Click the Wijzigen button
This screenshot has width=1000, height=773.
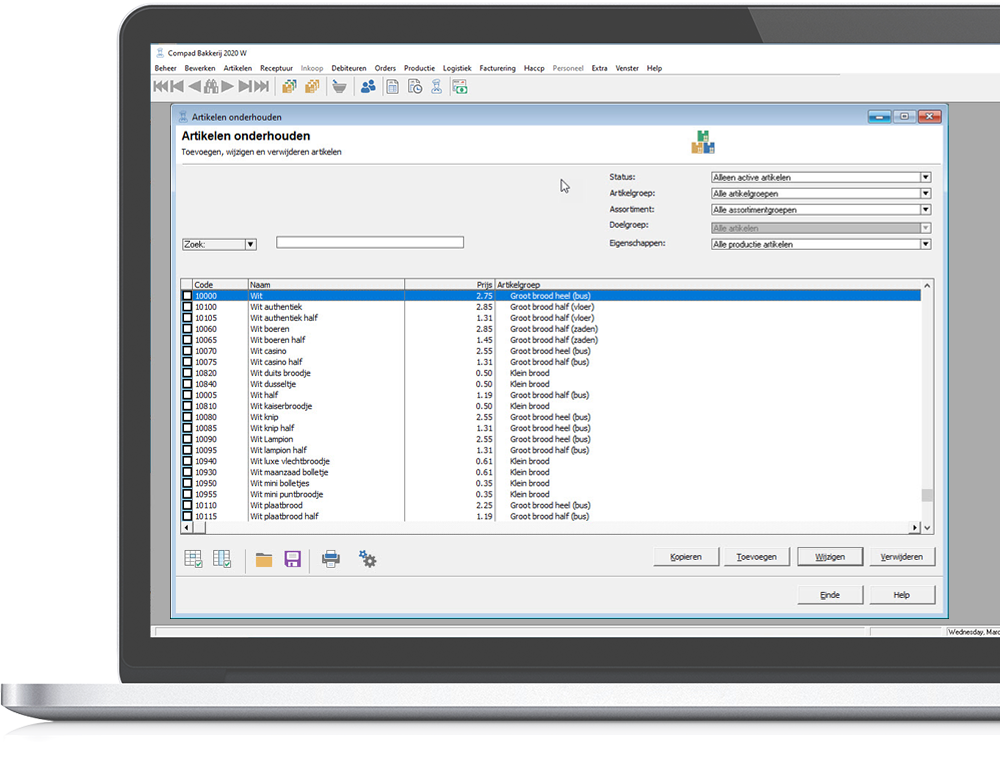coord(830,557)
